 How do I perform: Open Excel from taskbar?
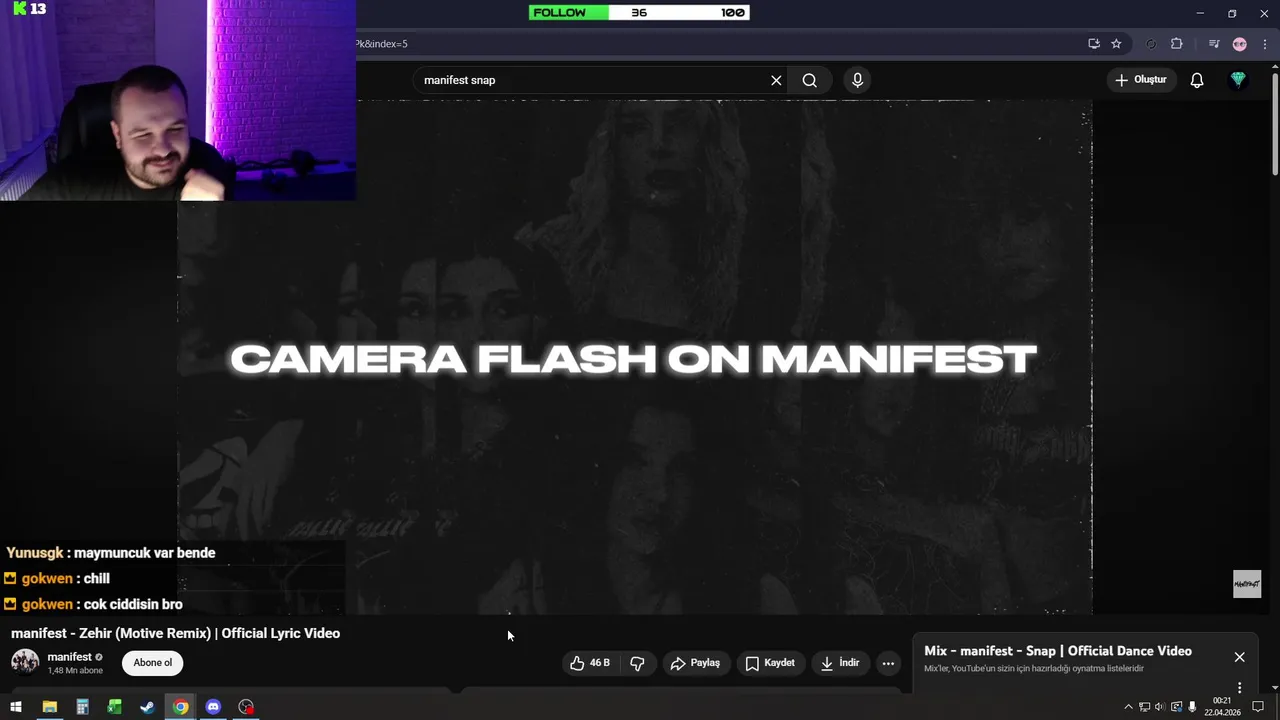coord(114,707)
